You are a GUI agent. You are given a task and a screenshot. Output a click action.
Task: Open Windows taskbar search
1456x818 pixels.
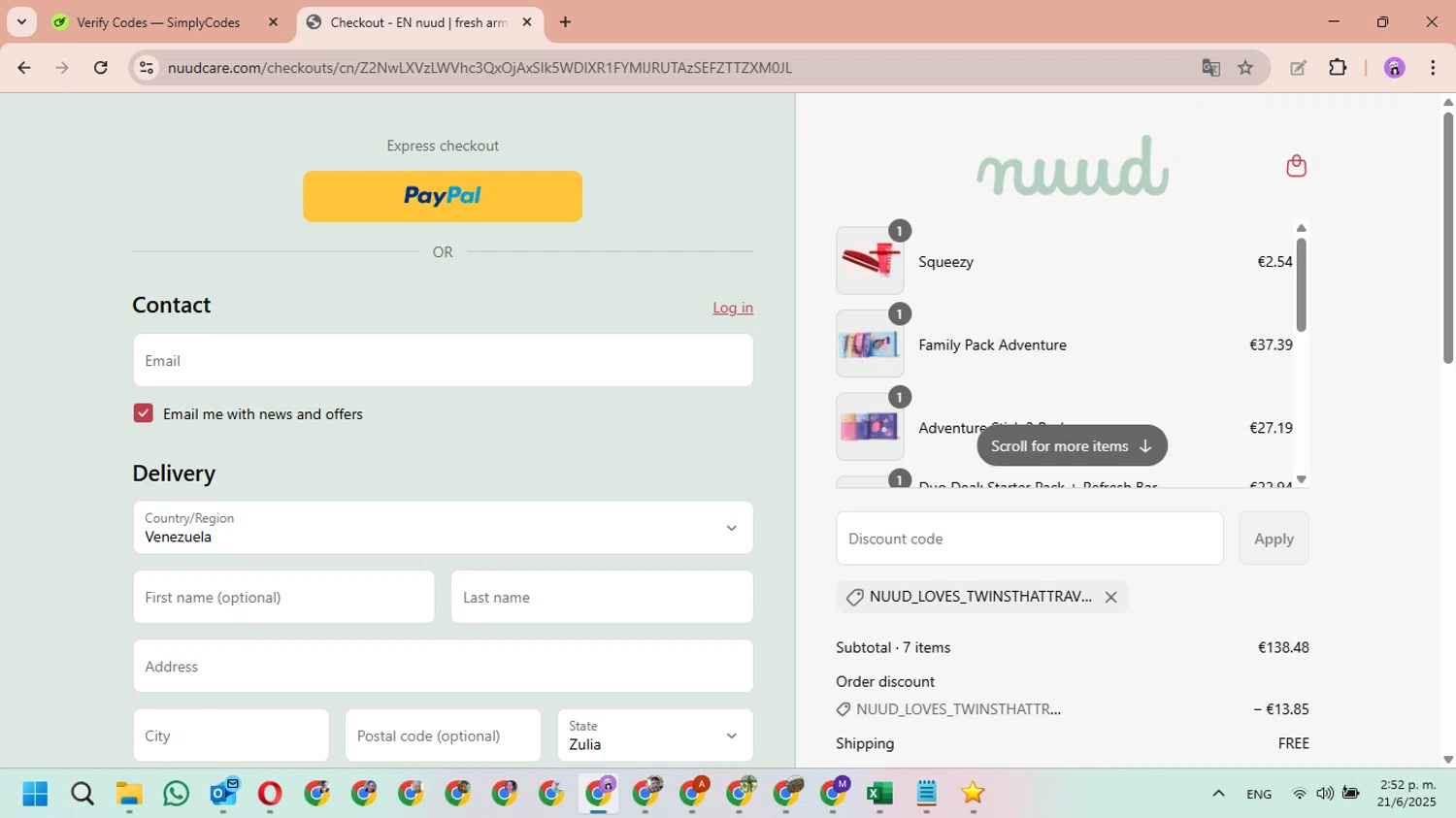[x=83, y=794]
